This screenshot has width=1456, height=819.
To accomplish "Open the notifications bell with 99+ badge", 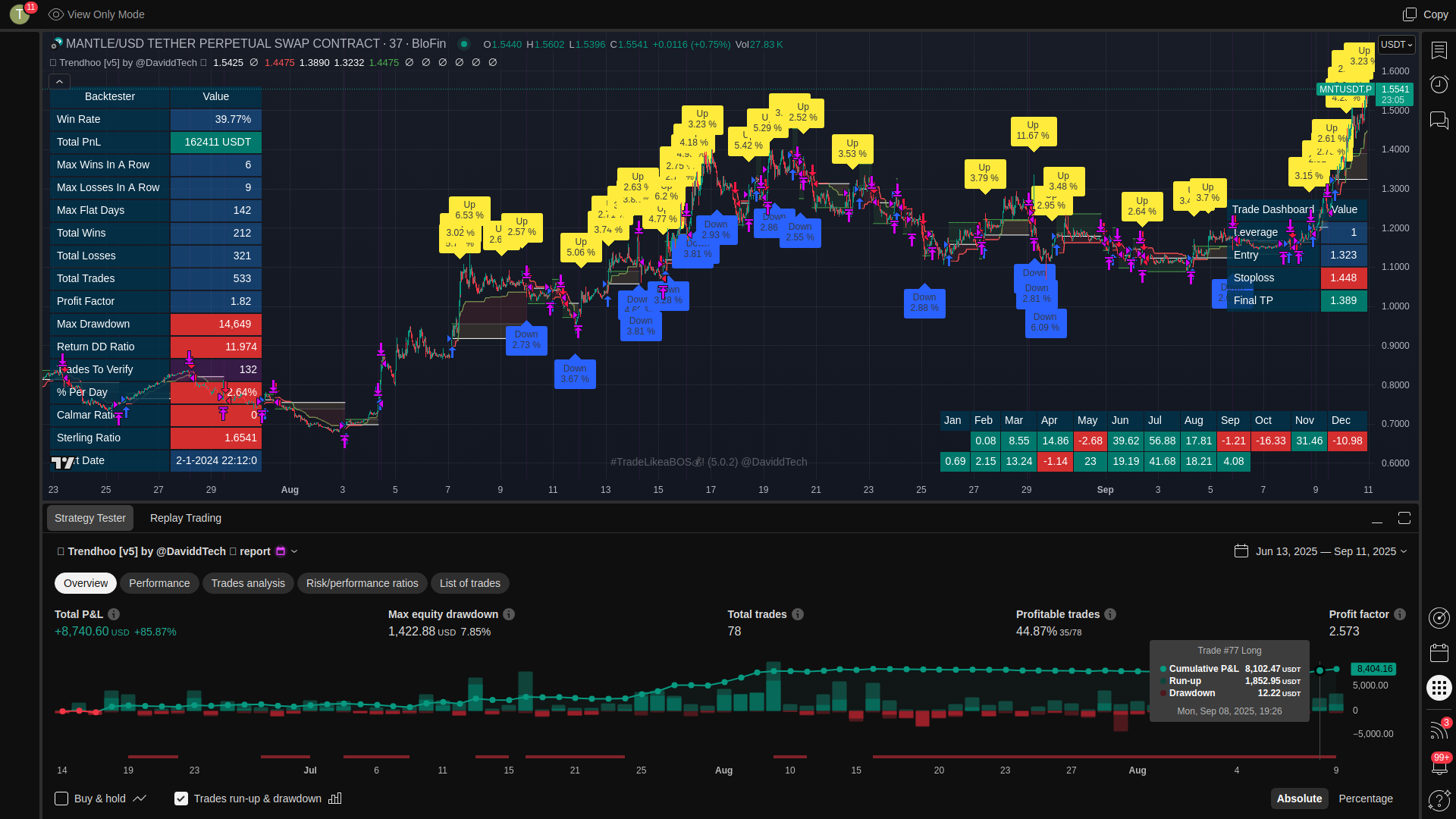I will click(1439, 764).
